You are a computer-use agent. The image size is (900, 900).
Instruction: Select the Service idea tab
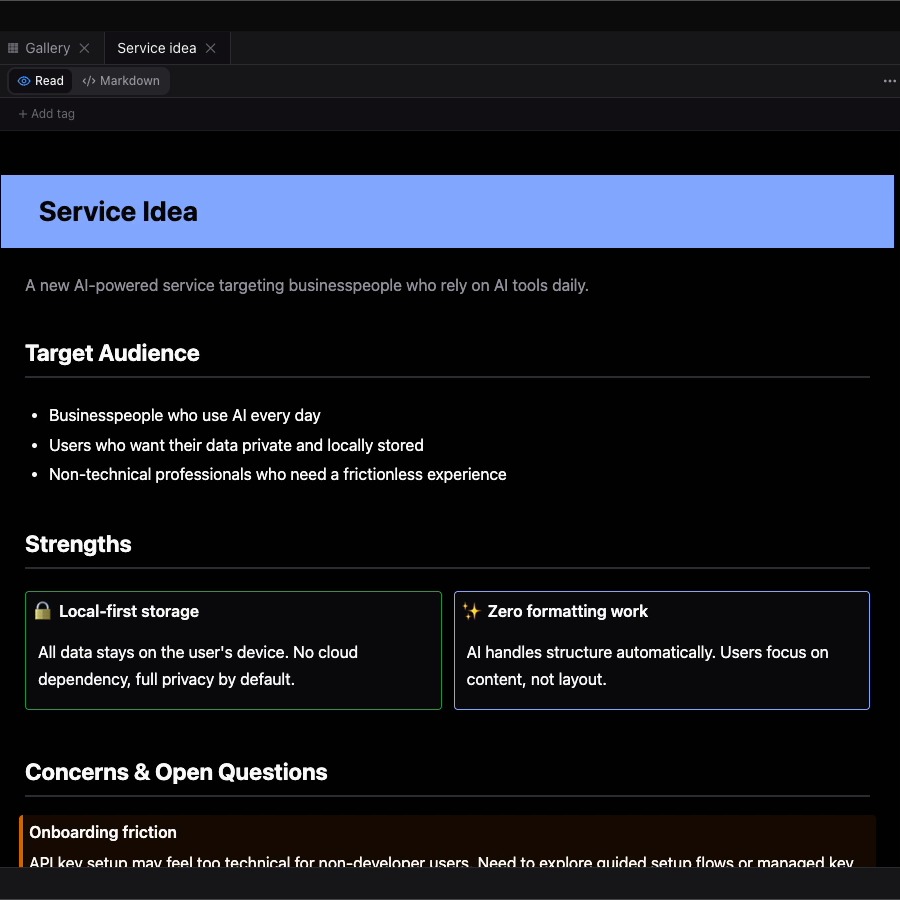point(157,48)
